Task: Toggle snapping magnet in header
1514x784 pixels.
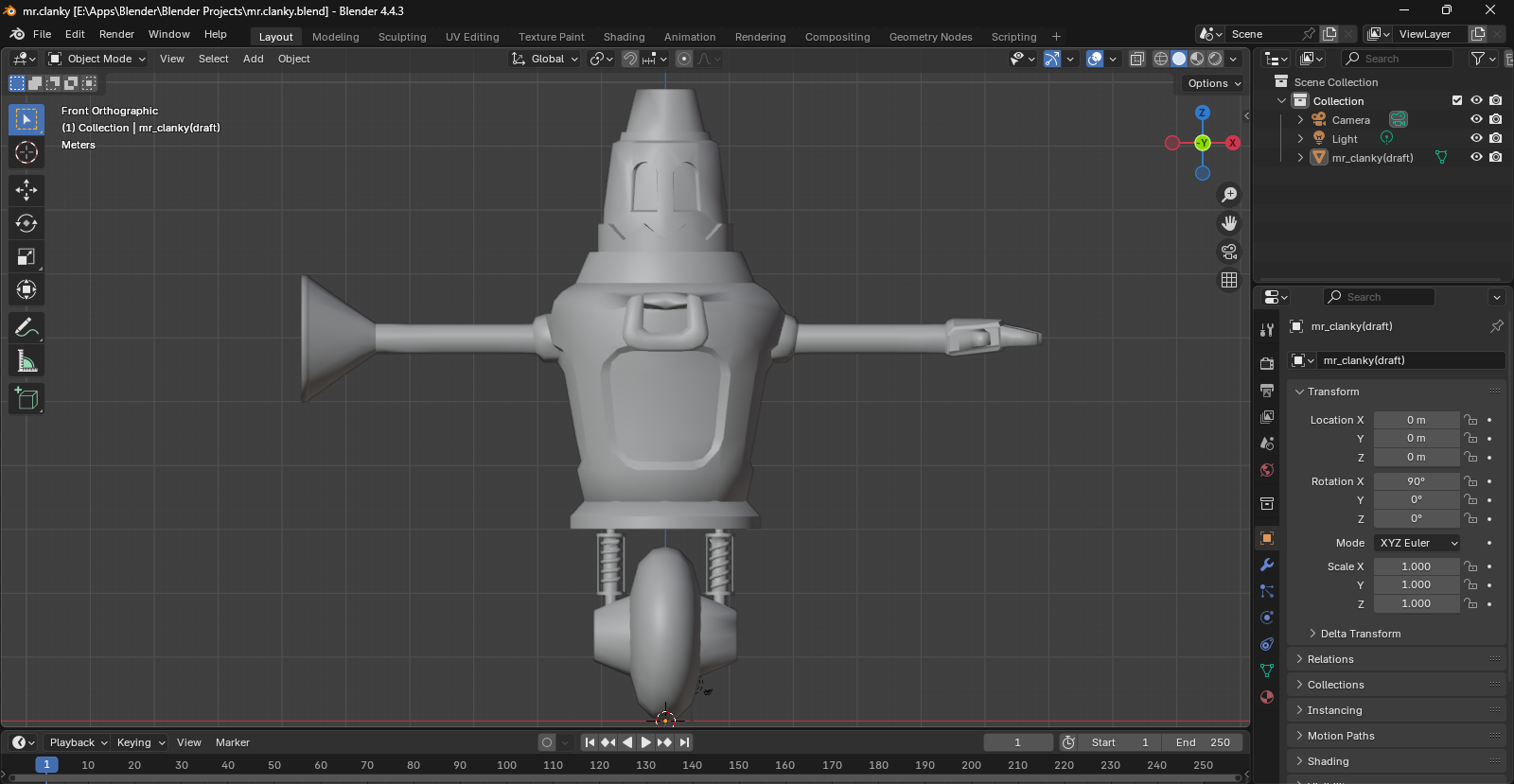Action: (630, 59)
